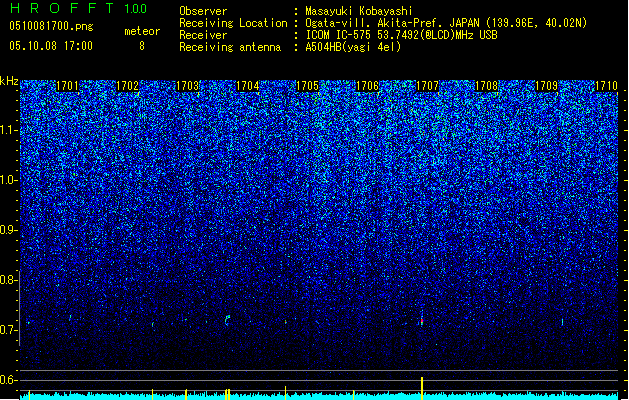
Task: Click the 1703 time marker
Action: [x=187, y=86]
